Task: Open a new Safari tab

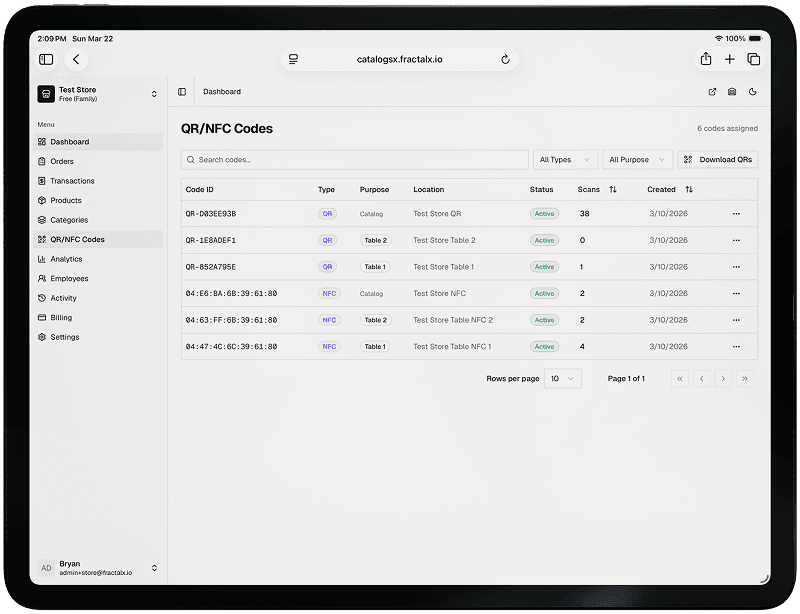Action: [x=730, y=59]
